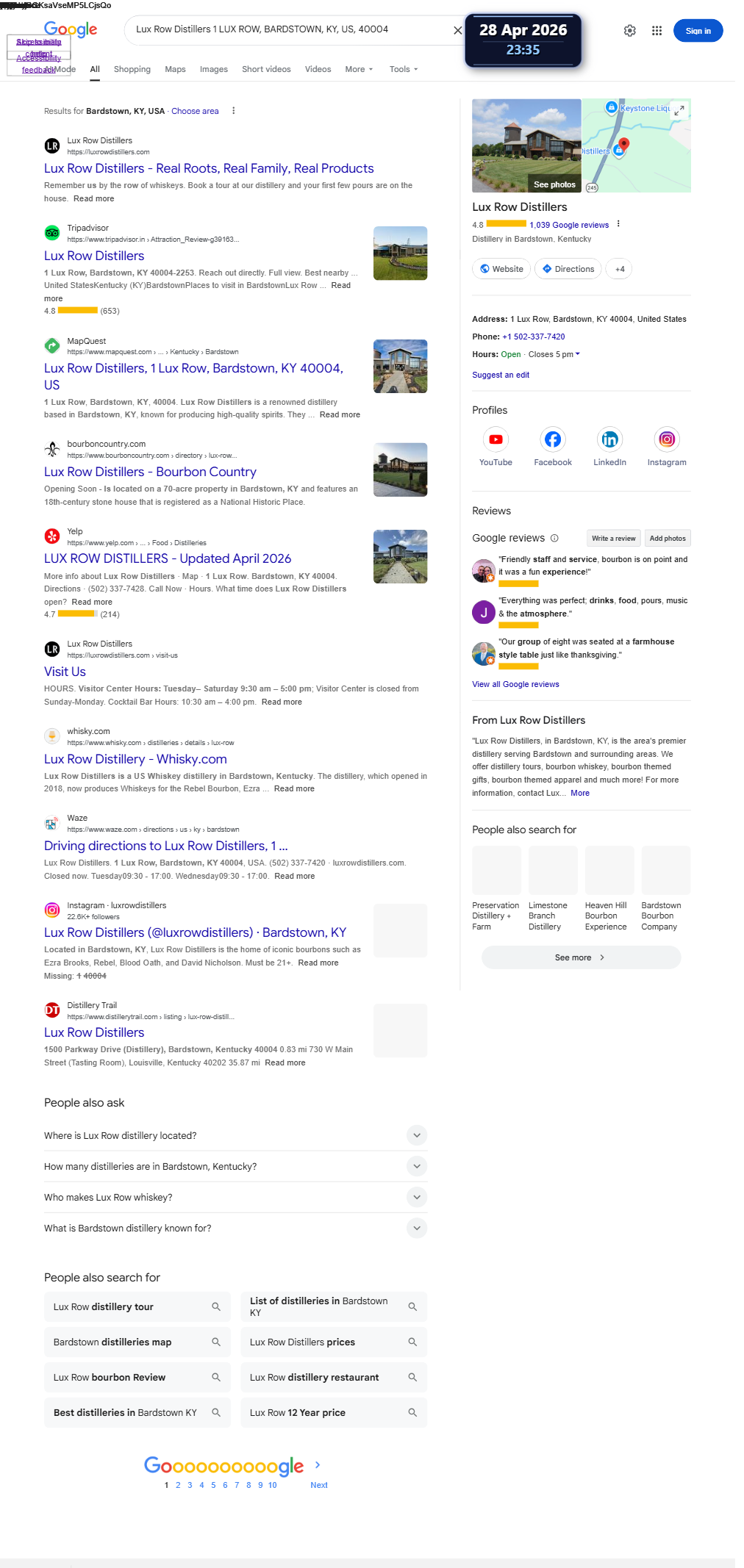Switch to the Images tab
This screenshot has height=1568, width=744.
point(214,69)
